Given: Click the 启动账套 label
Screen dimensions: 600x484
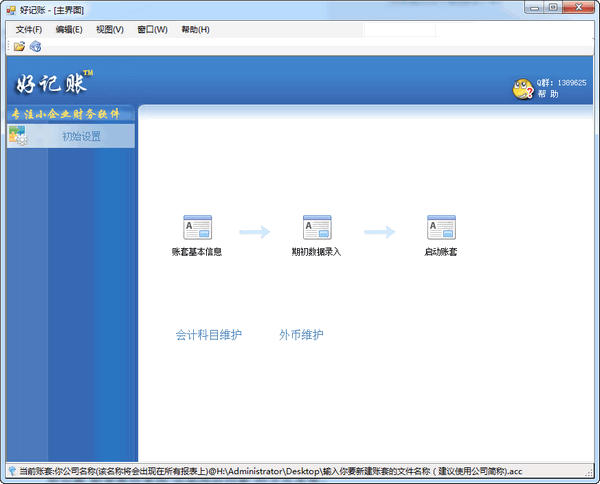Looking at the screenshot, I should click(x=440, y=252).
